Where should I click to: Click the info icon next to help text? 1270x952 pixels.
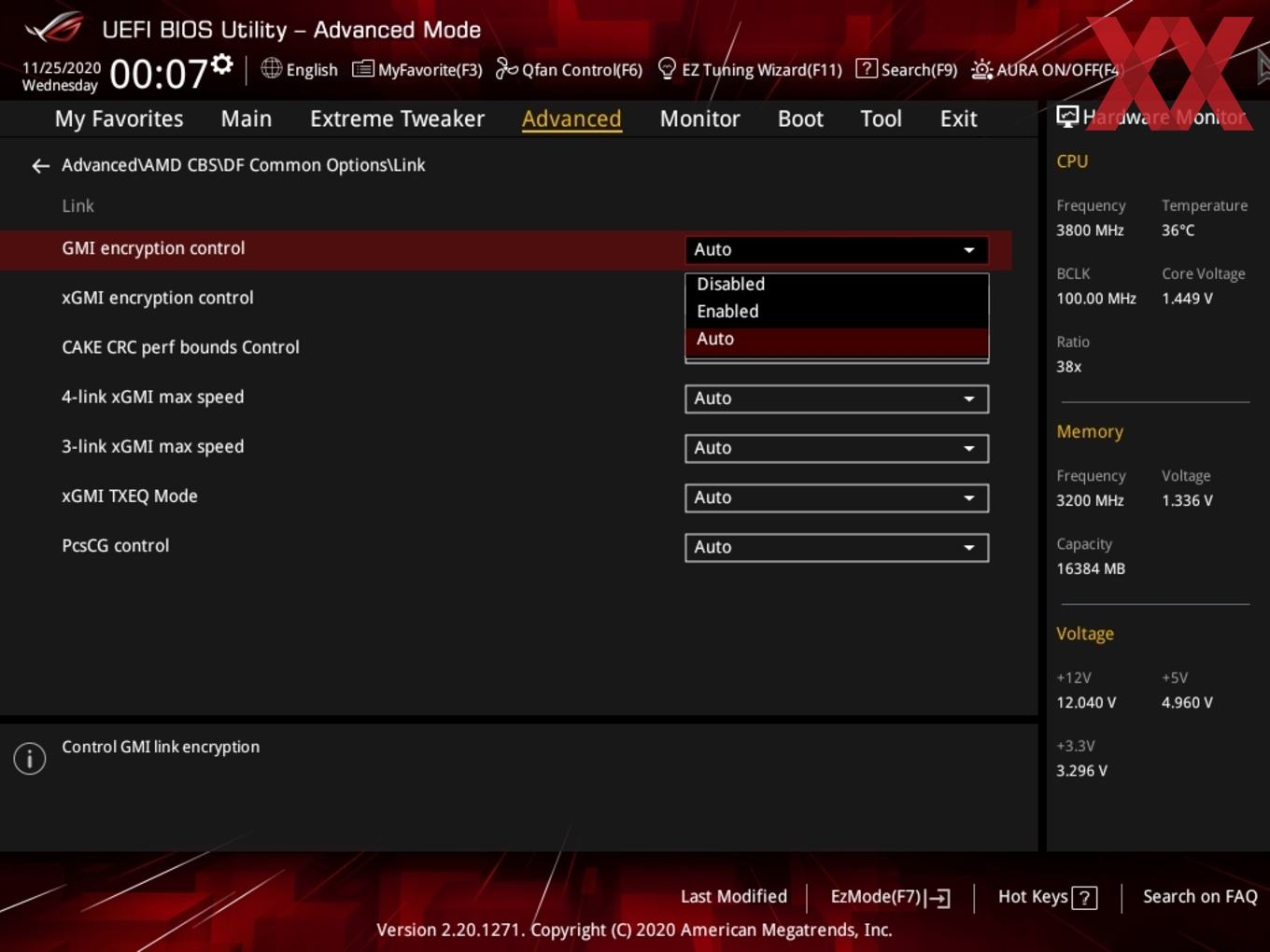[x=30, y=759]
